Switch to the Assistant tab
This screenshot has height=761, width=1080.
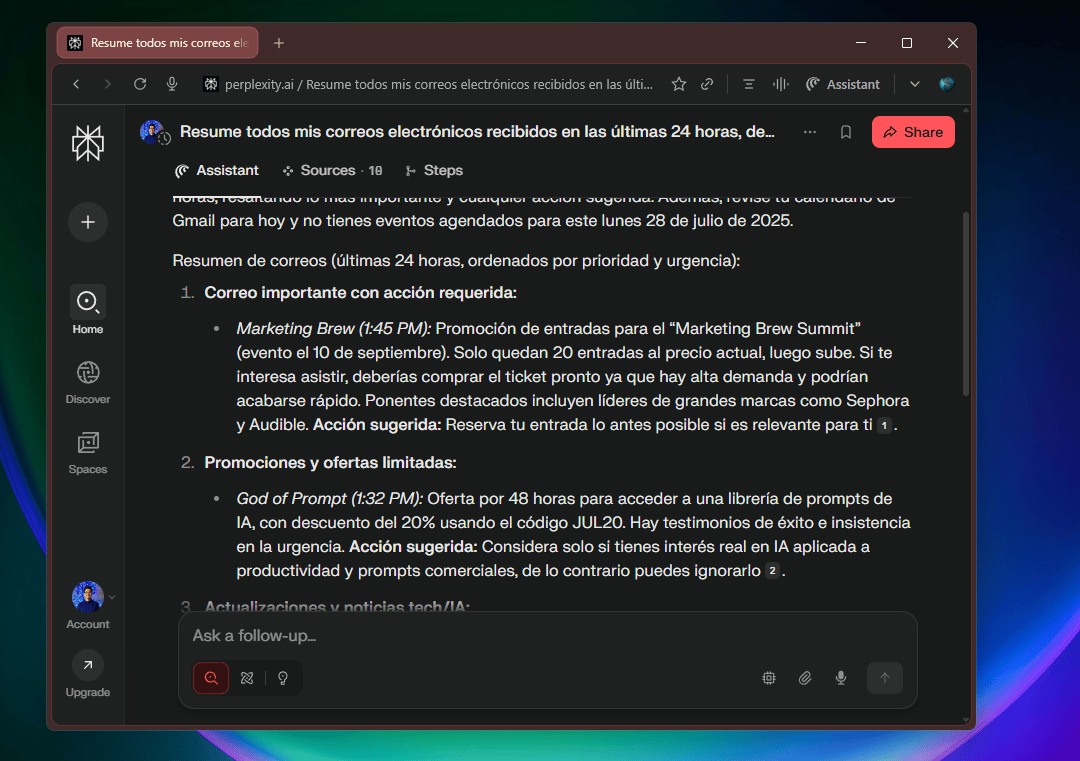[217, 171]
